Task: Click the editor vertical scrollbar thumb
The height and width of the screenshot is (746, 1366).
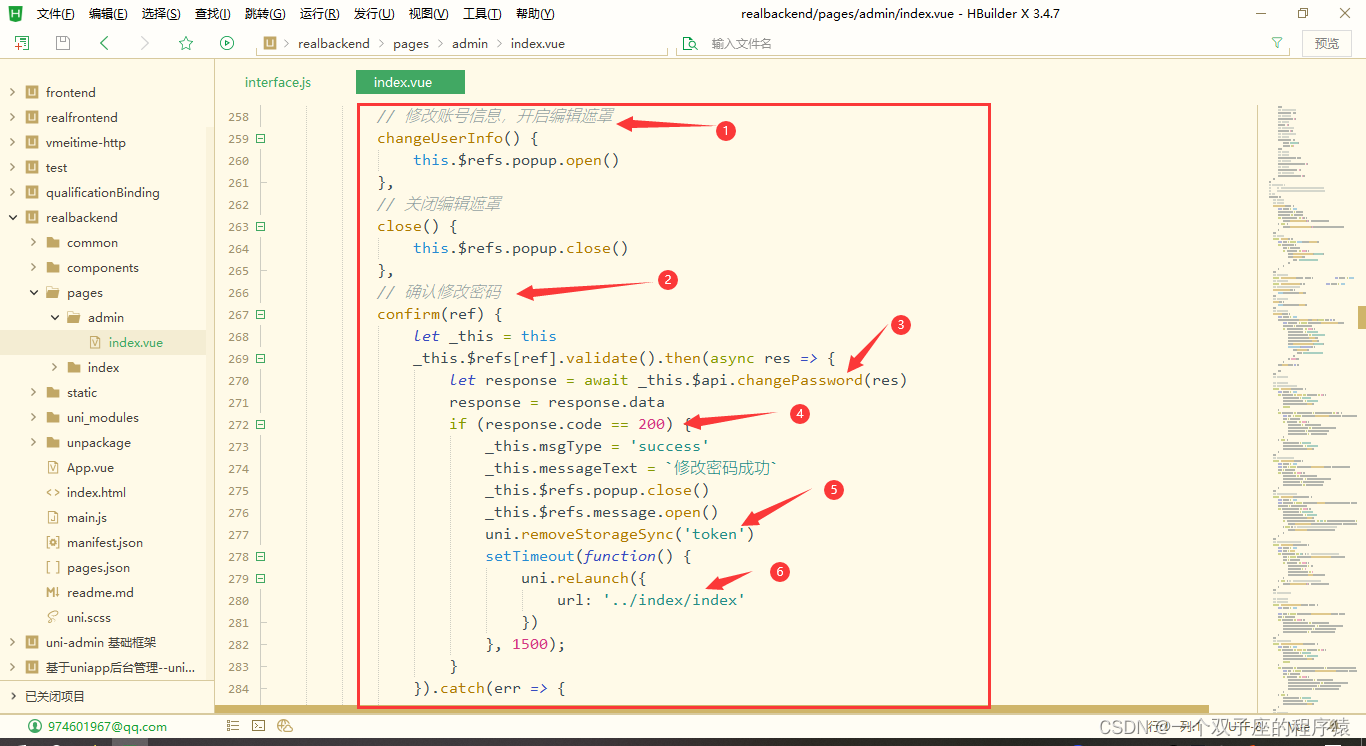Action: point(1361,316)
